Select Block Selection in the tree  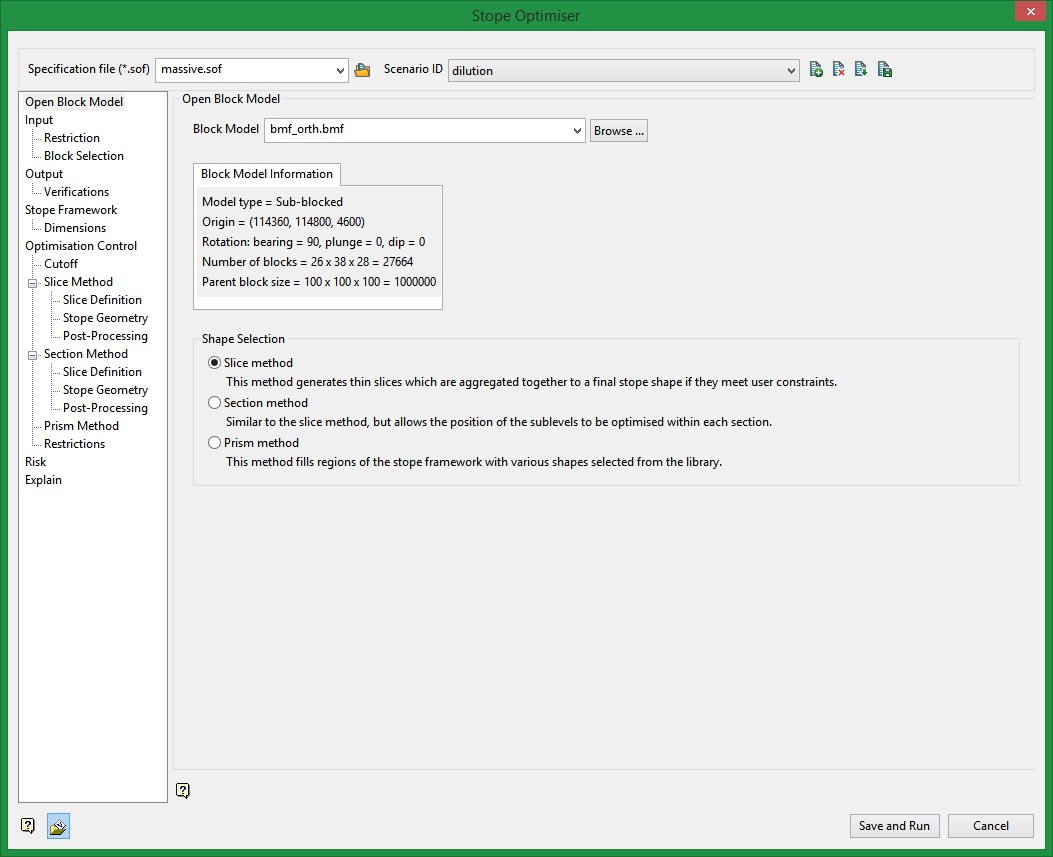[84, 156]
